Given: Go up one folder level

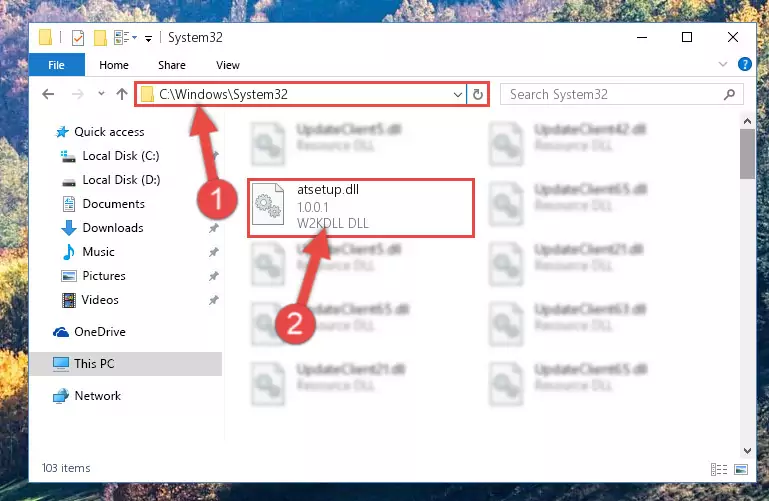Looking at the screenshot, I should (122, 94).
